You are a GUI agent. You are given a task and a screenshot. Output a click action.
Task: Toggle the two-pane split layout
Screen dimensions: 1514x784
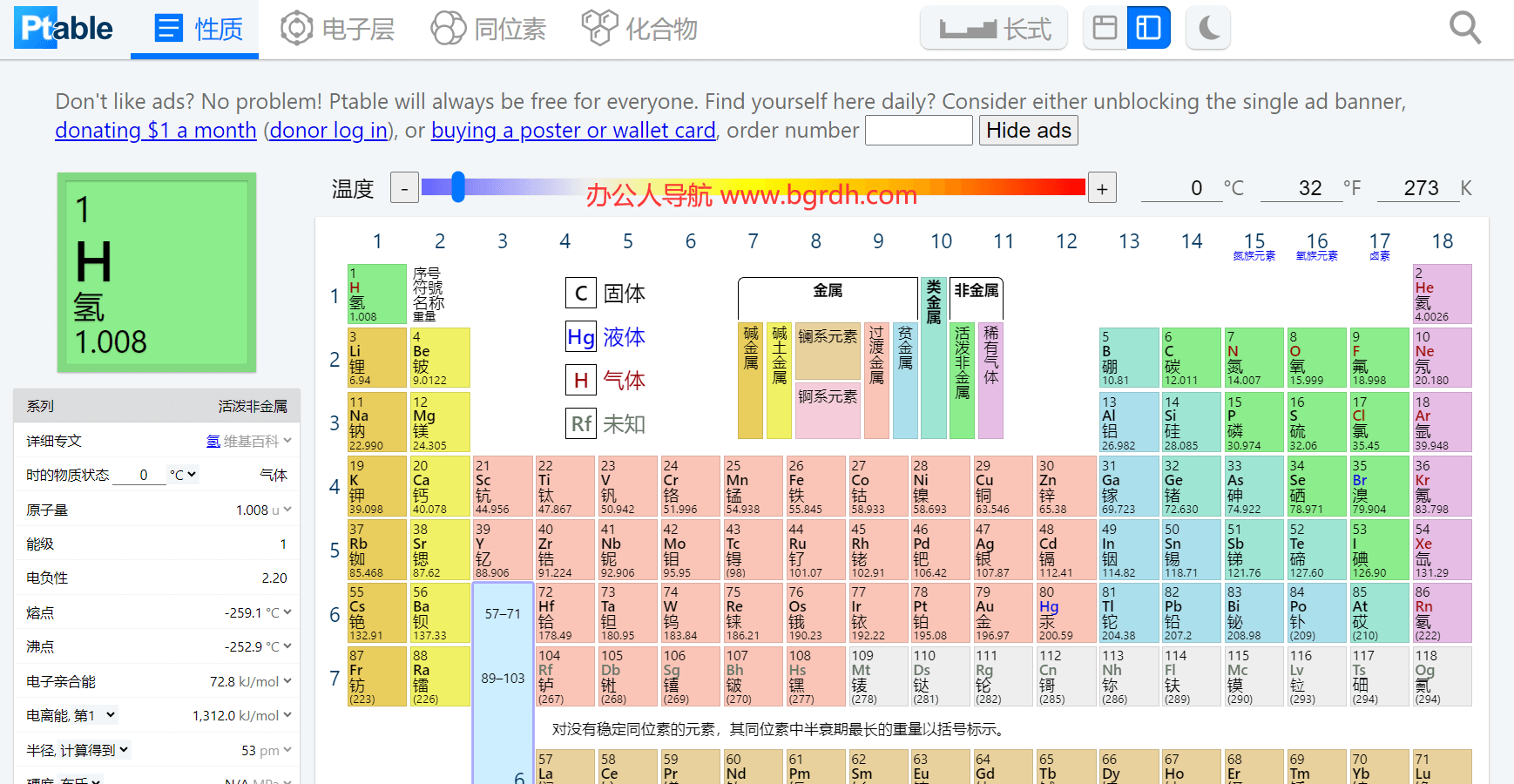pos(1149,27)
